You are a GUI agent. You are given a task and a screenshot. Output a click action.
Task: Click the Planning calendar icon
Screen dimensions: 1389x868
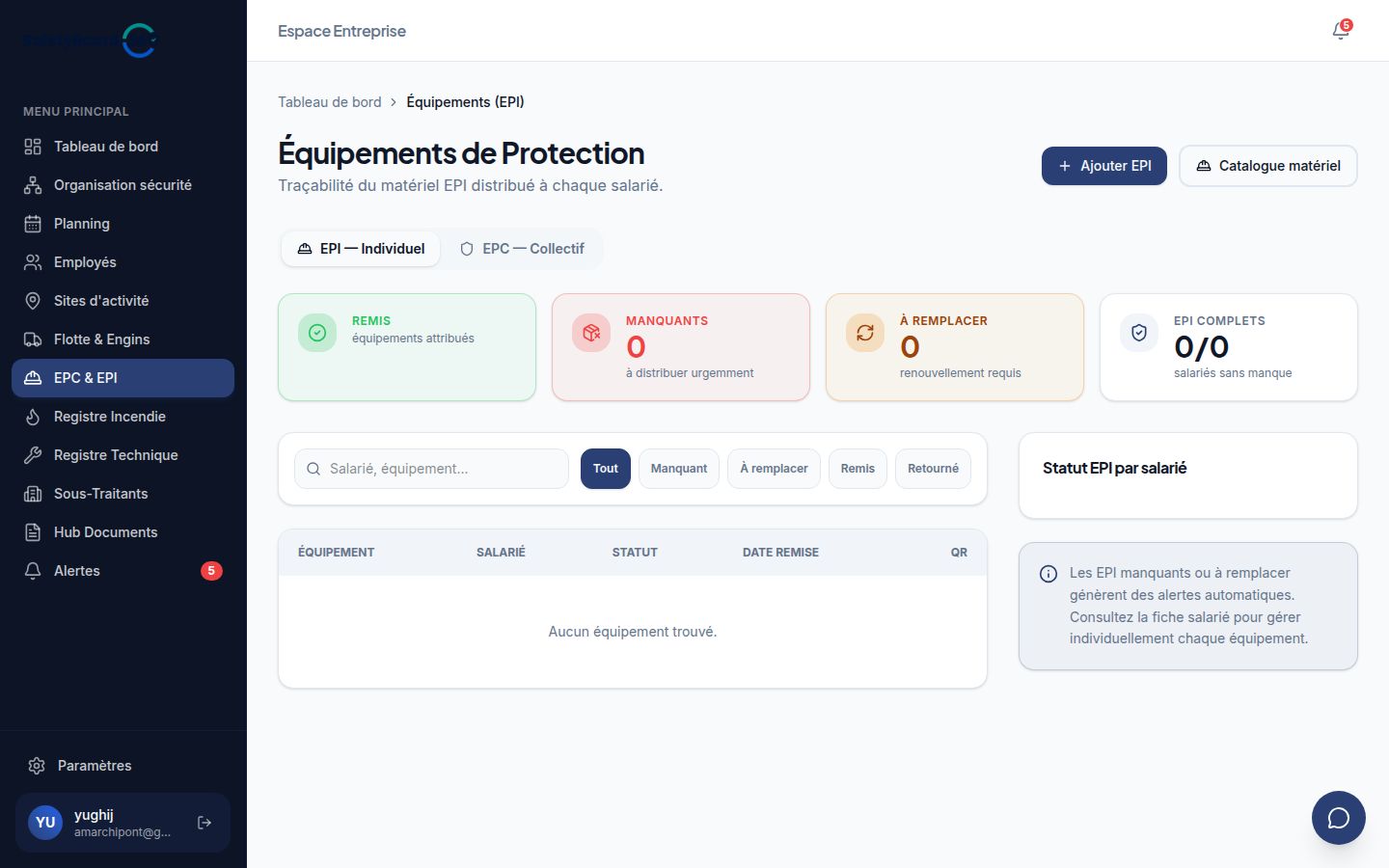point(33,224)
